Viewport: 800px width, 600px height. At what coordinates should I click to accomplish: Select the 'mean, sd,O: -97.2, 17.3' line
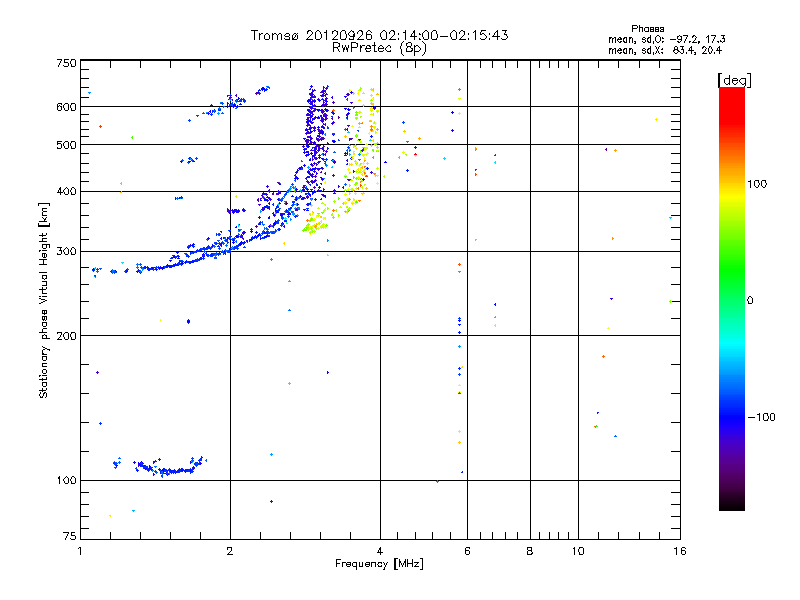(666, 39)
